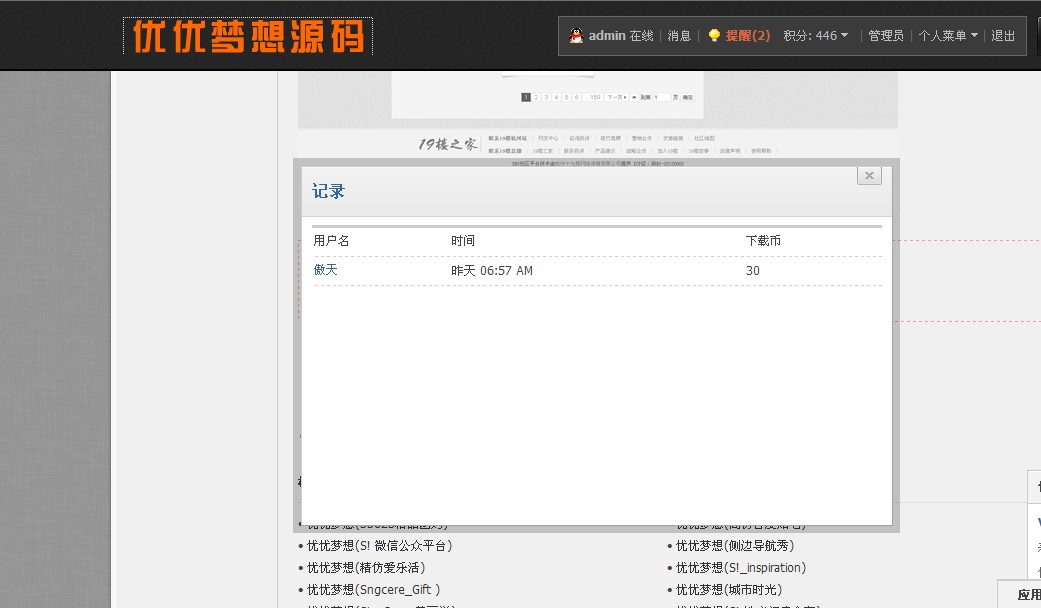This screenshot has width=1041, height=608.
Task: Click 退出 to log out
Action: (x=1003, y=36)
